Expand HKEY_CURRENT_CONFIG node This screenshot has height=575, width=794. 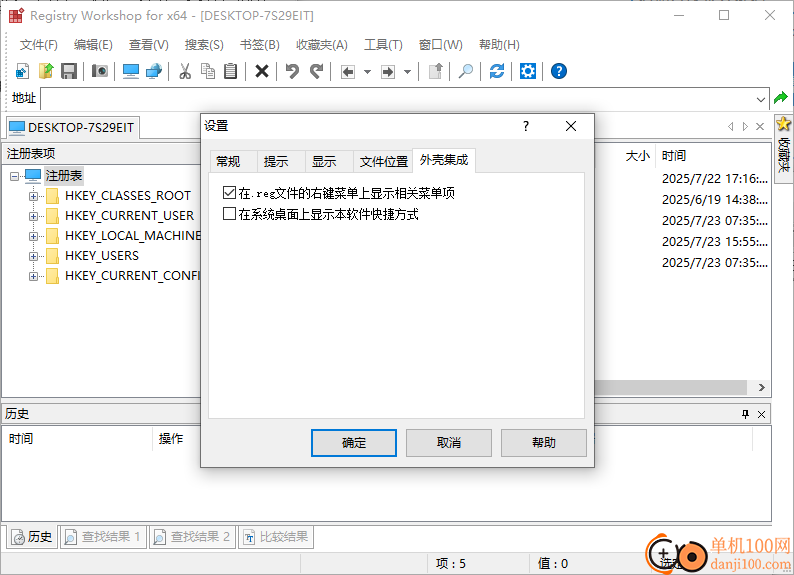click(33, 276)
